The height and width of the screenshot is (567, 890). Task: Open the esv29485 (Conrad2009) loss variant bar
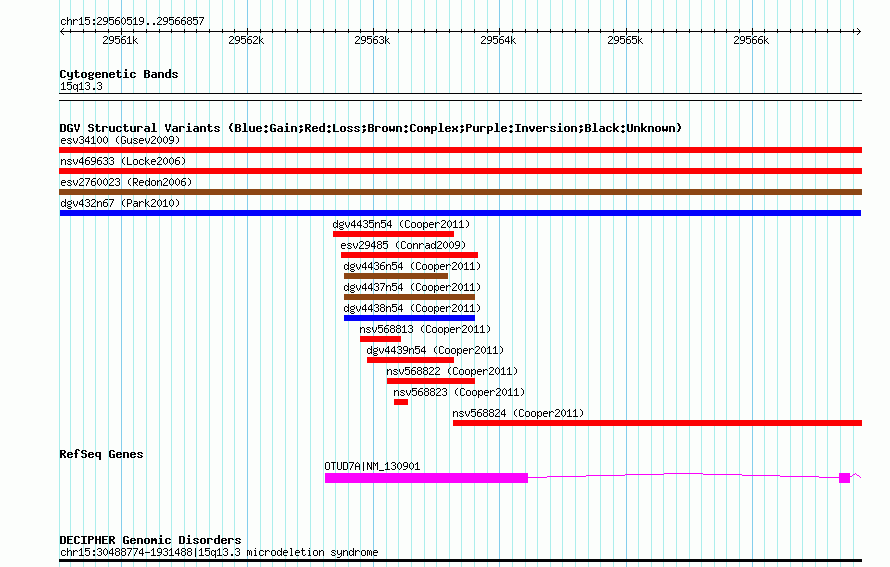(x=409, y=255)
